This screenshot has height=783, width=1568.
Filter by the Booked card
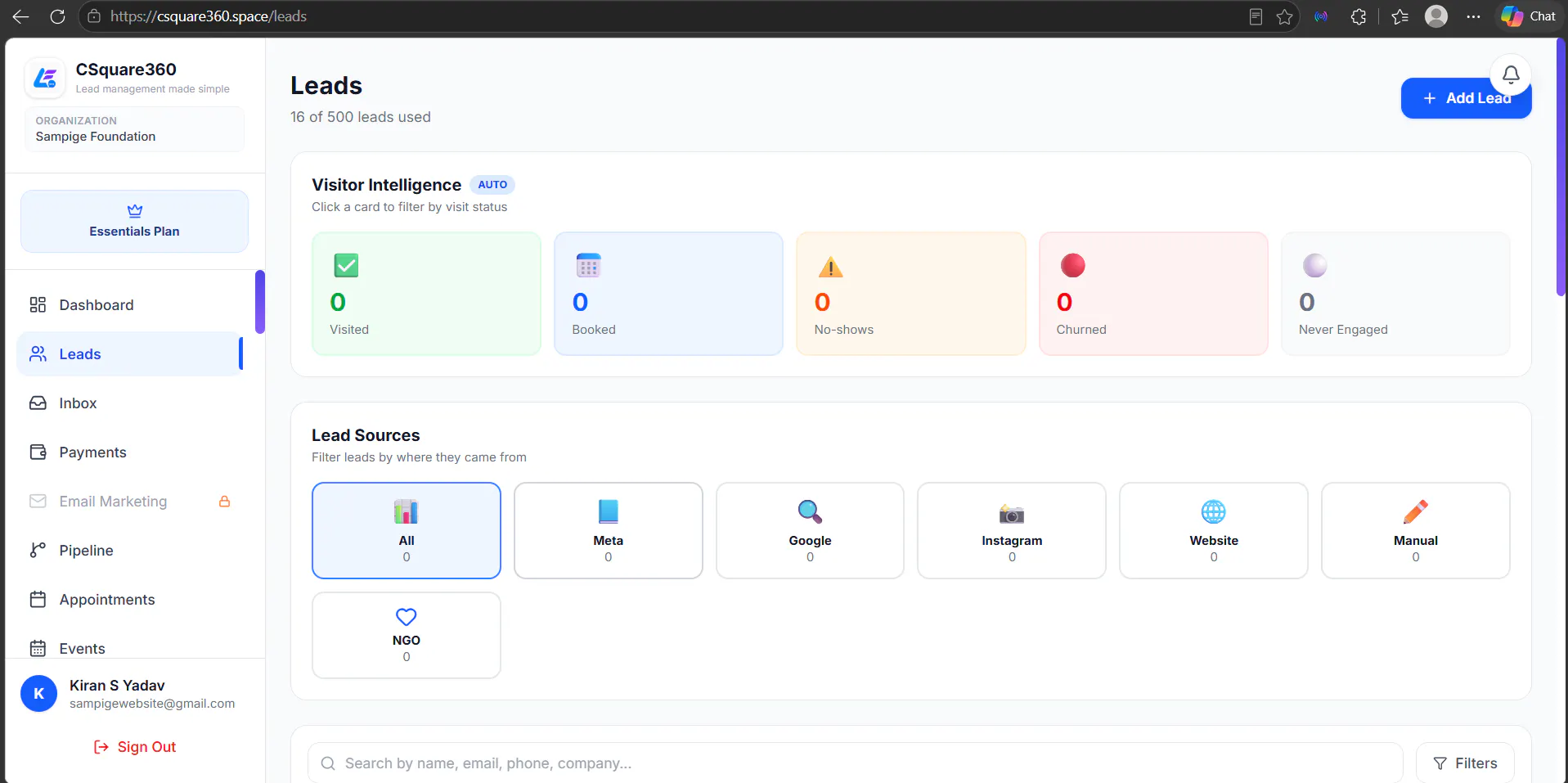669,294
